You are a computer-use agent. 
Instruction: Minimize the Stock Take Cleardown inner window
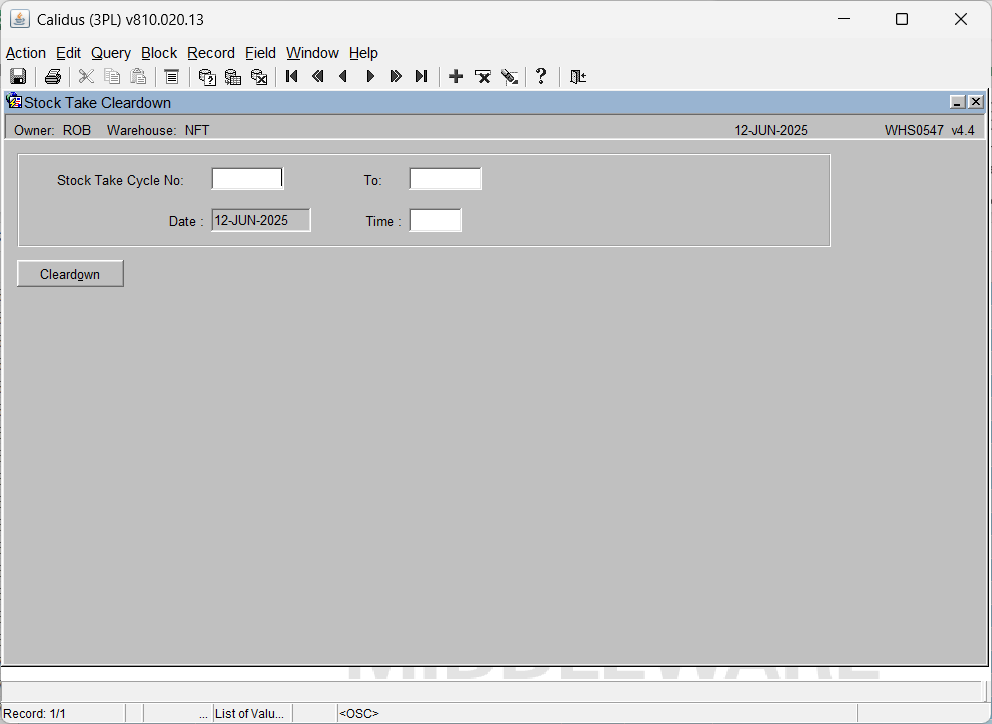pyautogui.click(x=958, y=102)
